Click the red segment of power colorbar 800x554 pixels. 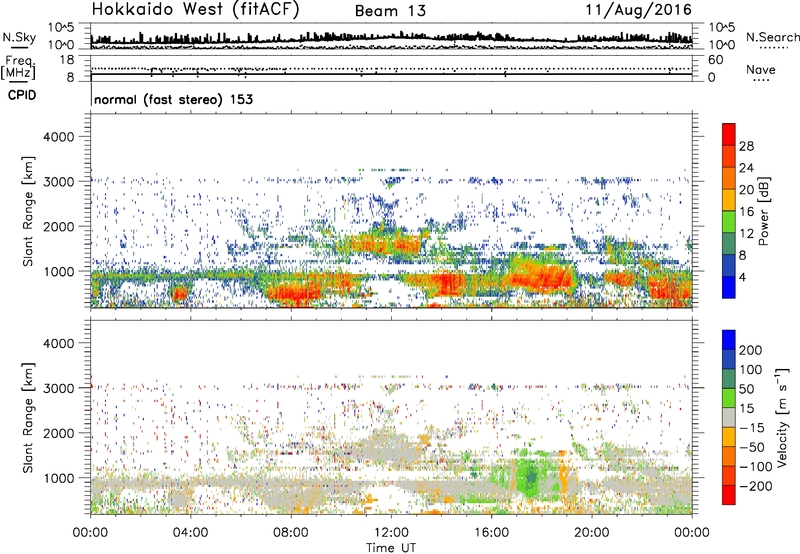(x=729, y=135)
